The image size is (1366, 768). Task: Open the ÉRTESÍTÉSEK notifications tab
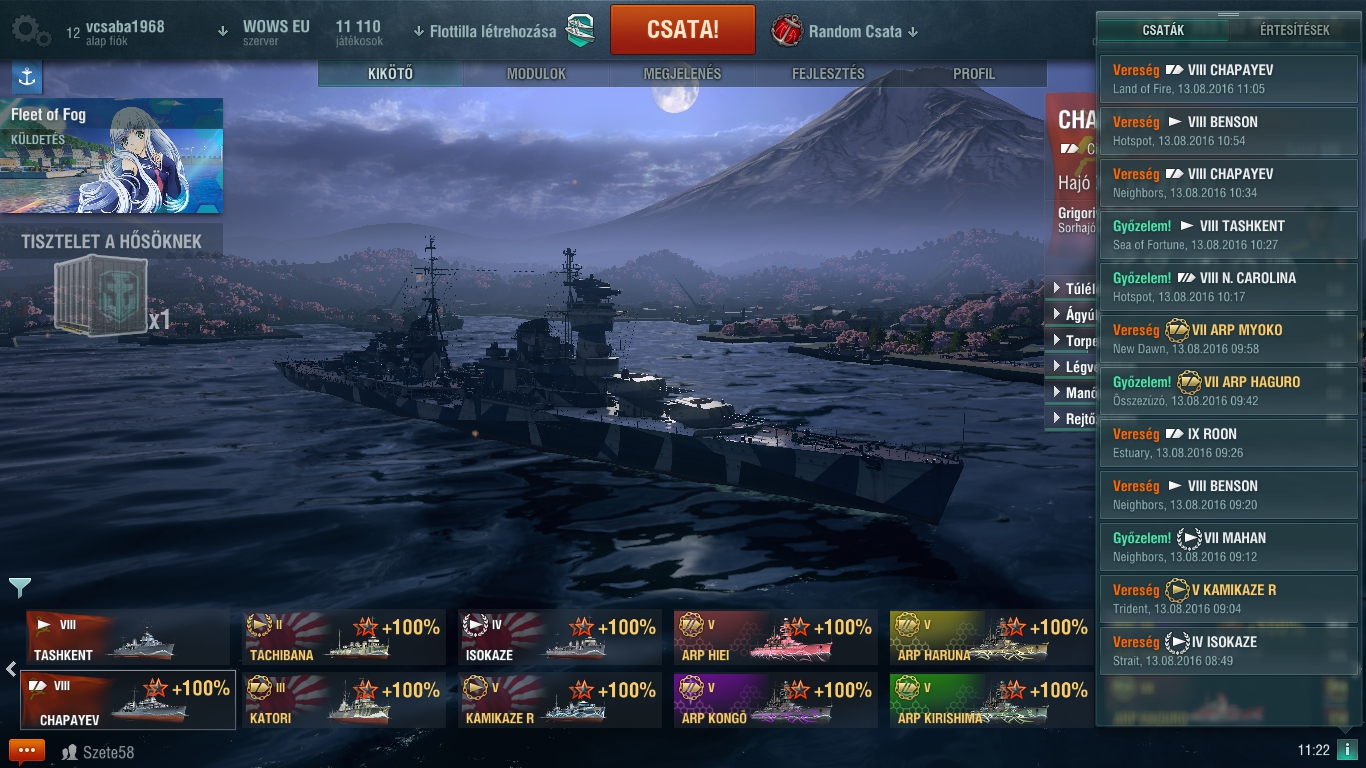1293,30
